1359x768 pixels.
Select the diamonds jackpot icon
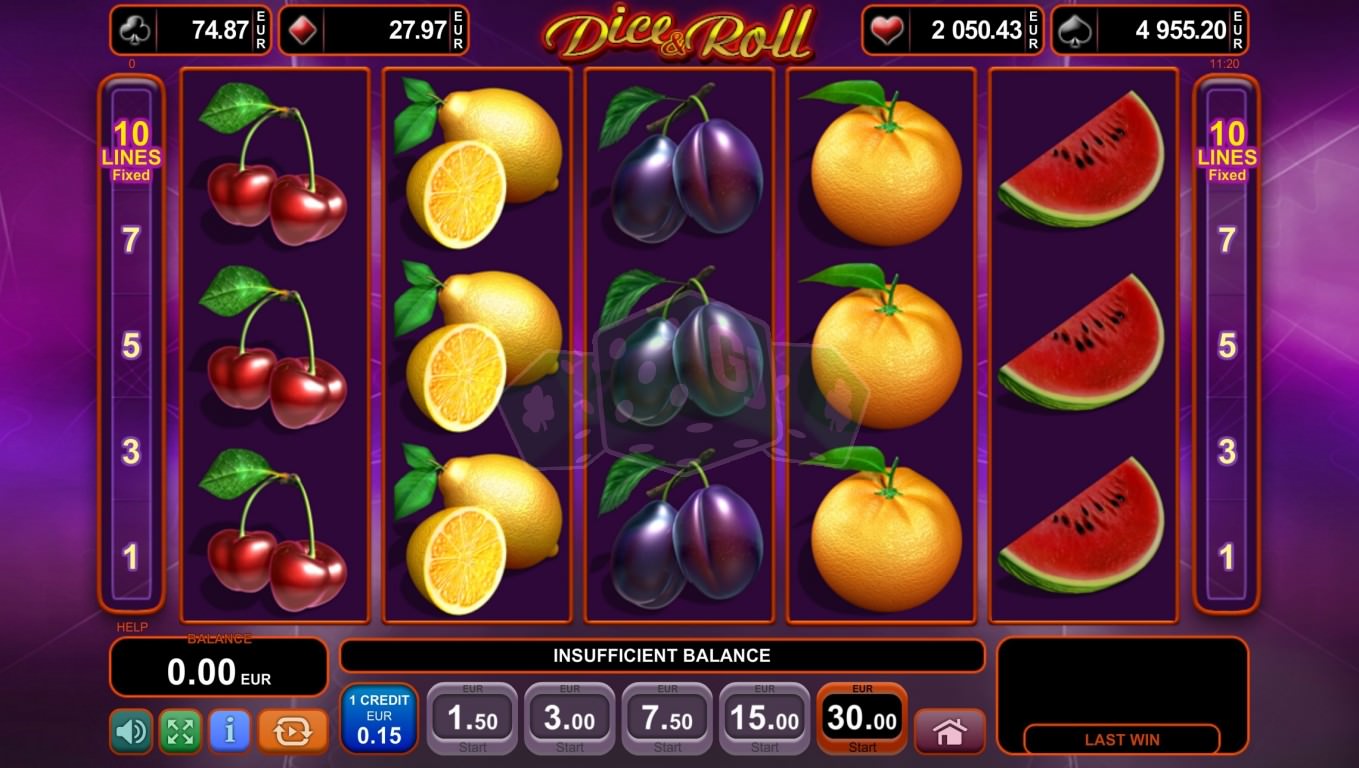pyautogui.click(x=303, y=30)
